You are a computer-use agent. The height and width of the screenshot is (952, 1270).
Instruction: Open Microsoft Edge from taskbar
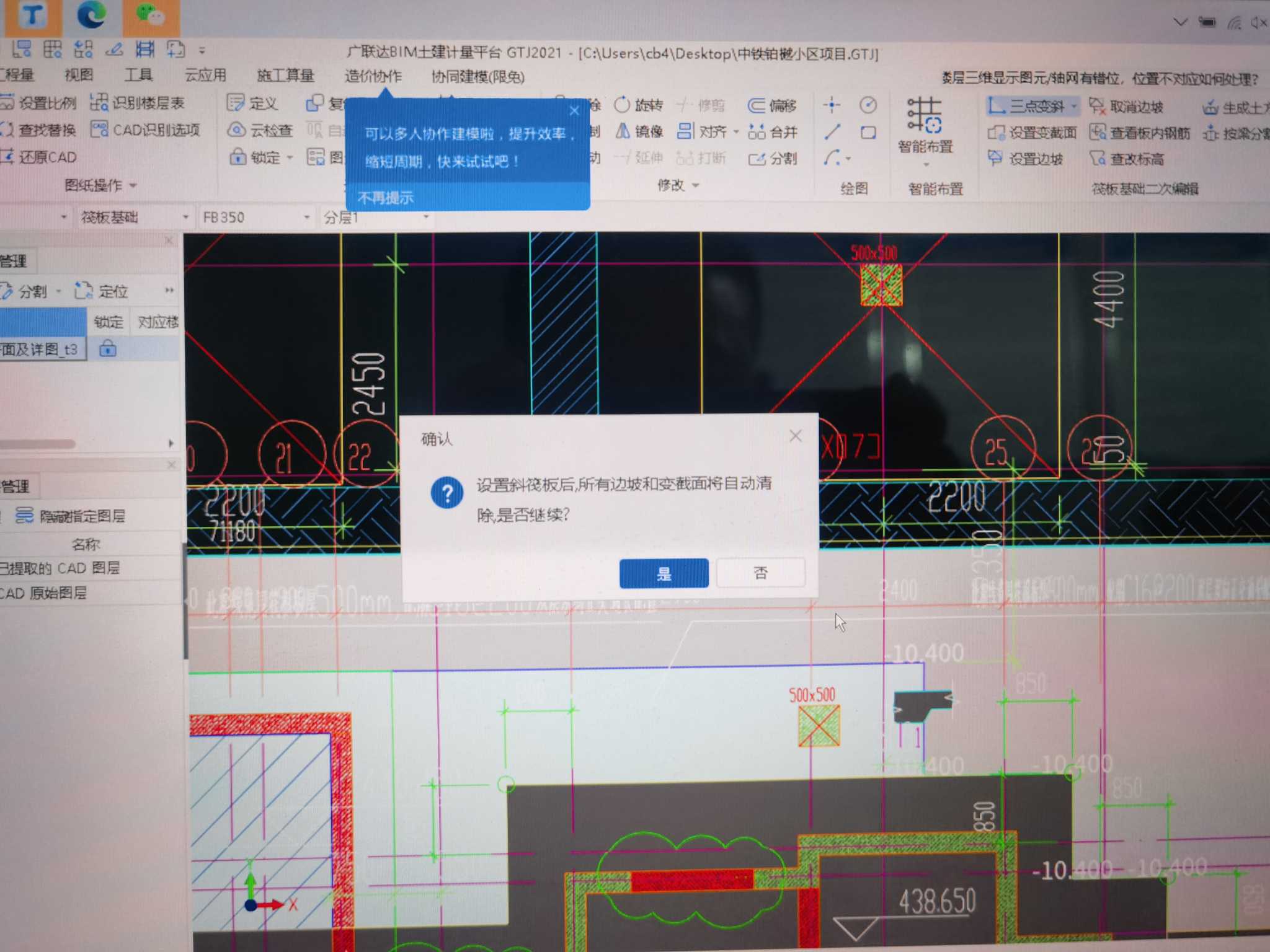(x=92, y=15)
